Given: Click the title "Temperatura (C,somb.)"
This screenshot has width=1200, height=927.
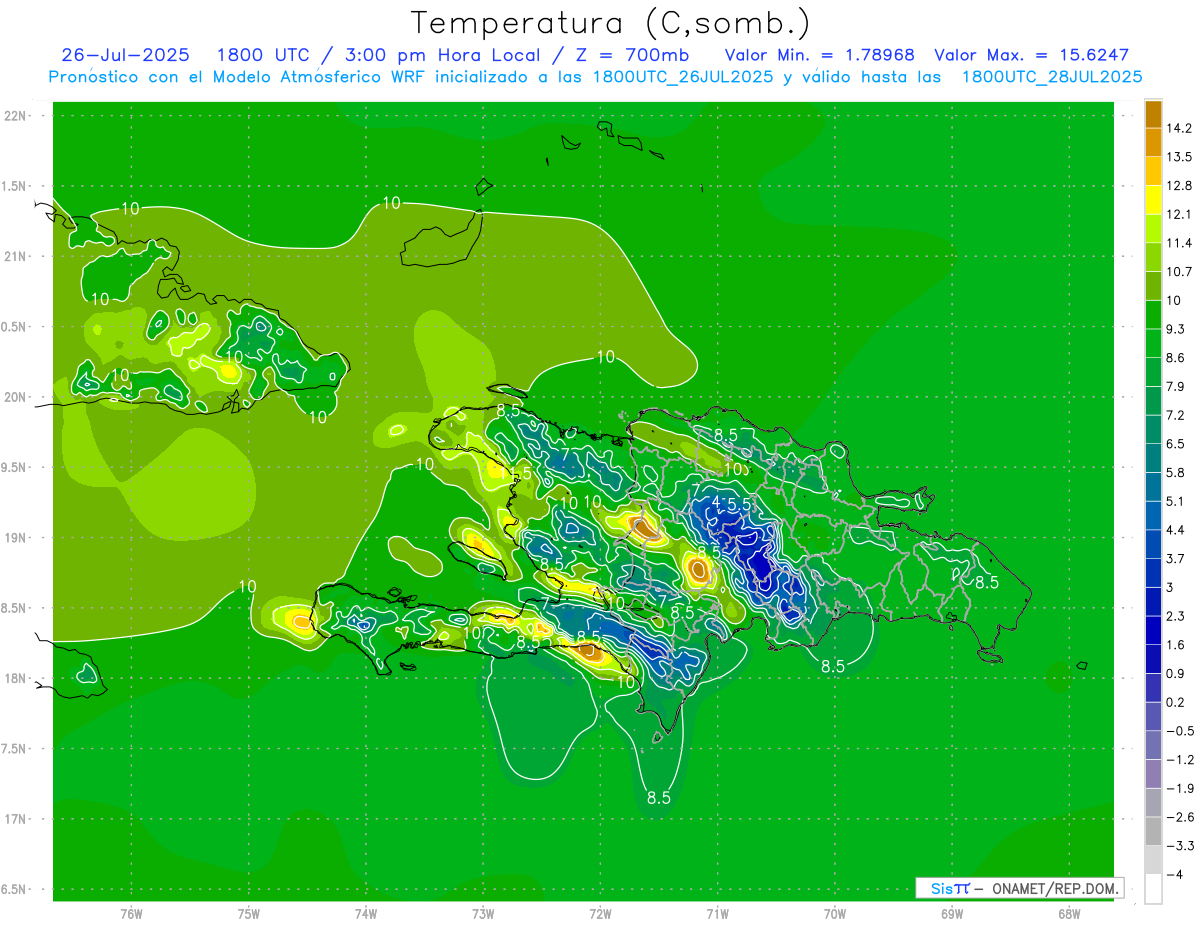Looking at the screenshot, I should pyautogui.click(x=610, y=22).
